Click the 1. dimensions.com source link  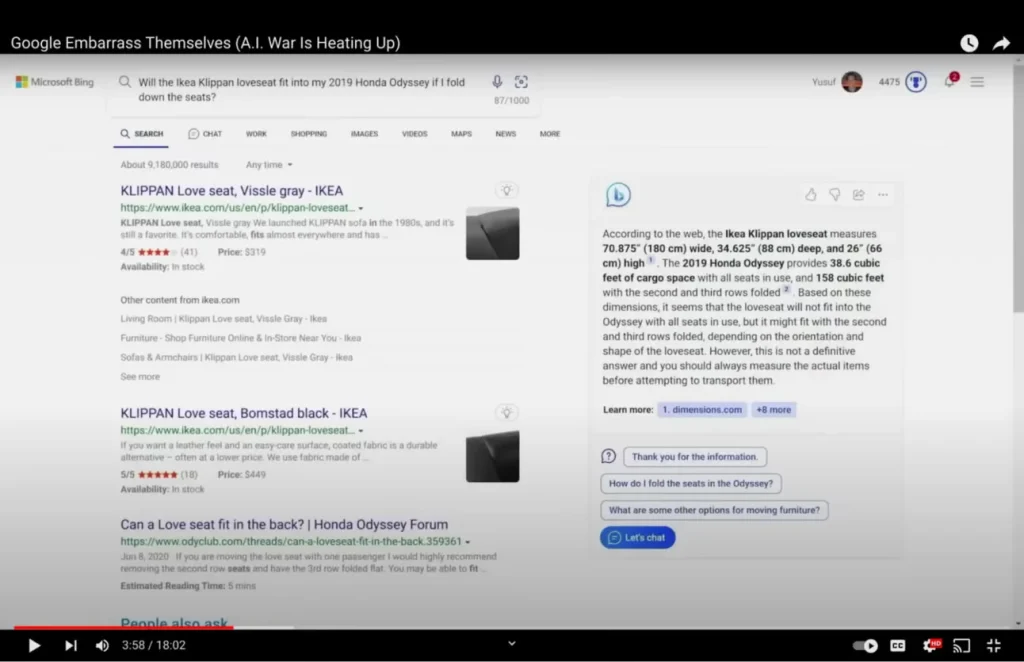(702, 410)
